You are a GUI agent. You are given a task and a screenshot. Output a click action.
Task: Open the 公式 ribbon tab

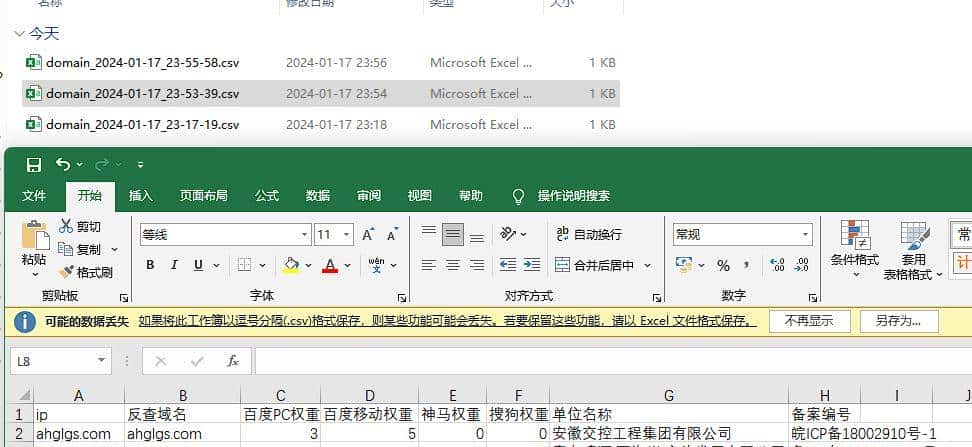(x=267, y=196)
